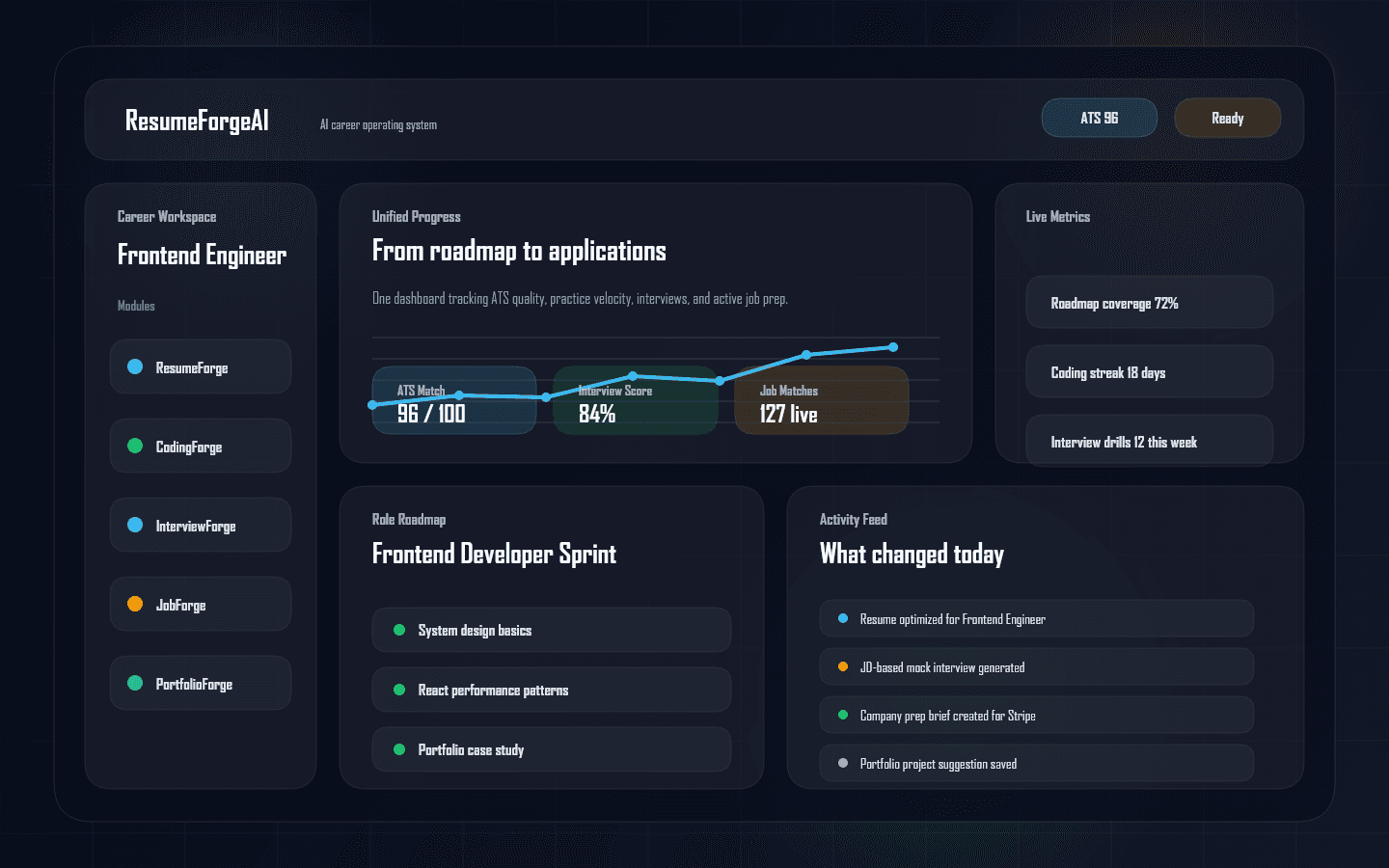
Task: Expand the Roadmap coverage 72% metric
Action: click(1149, 302)
